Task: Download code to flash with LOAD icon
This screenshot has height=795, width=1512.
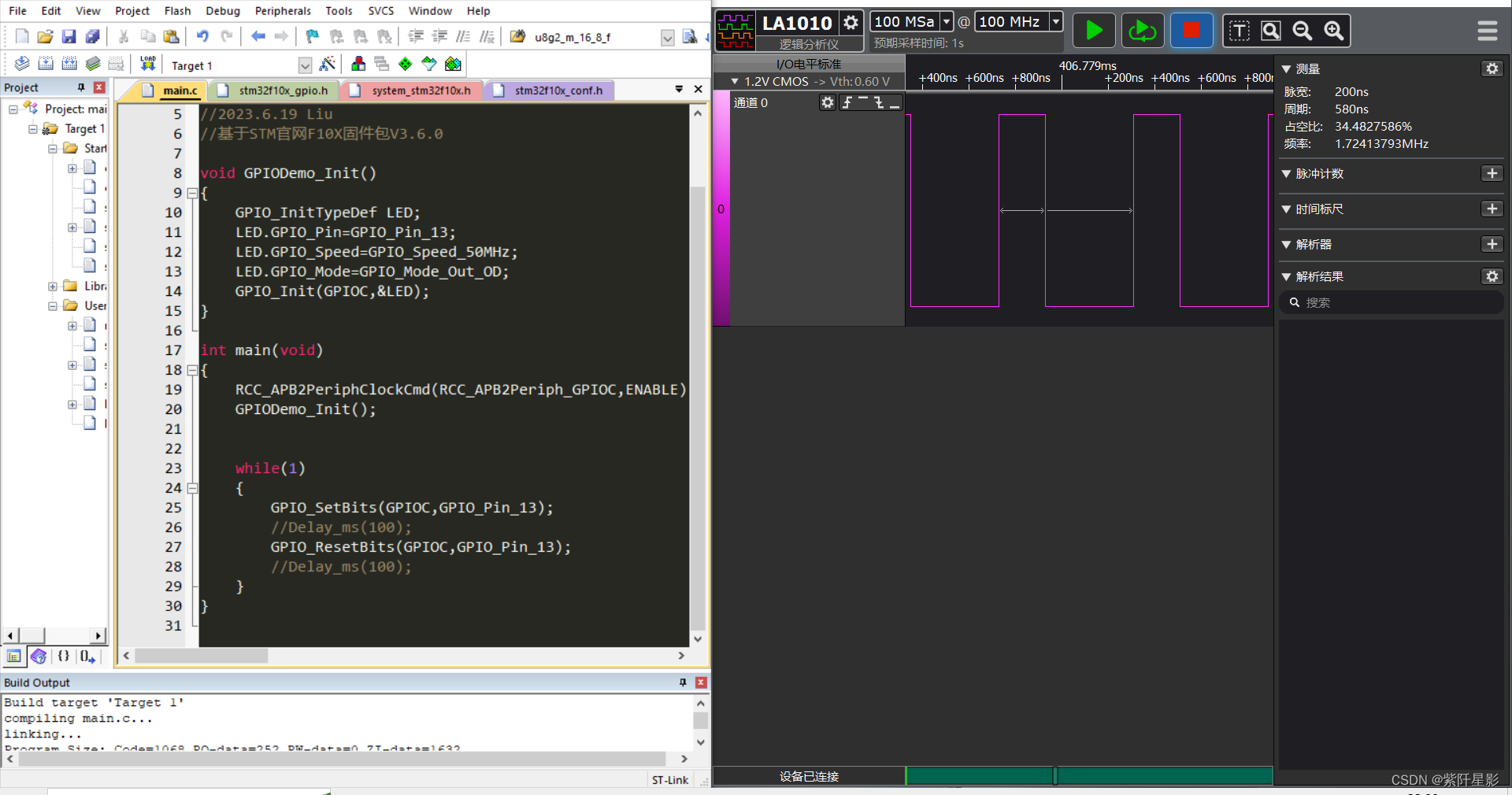Action: point(147,64)
